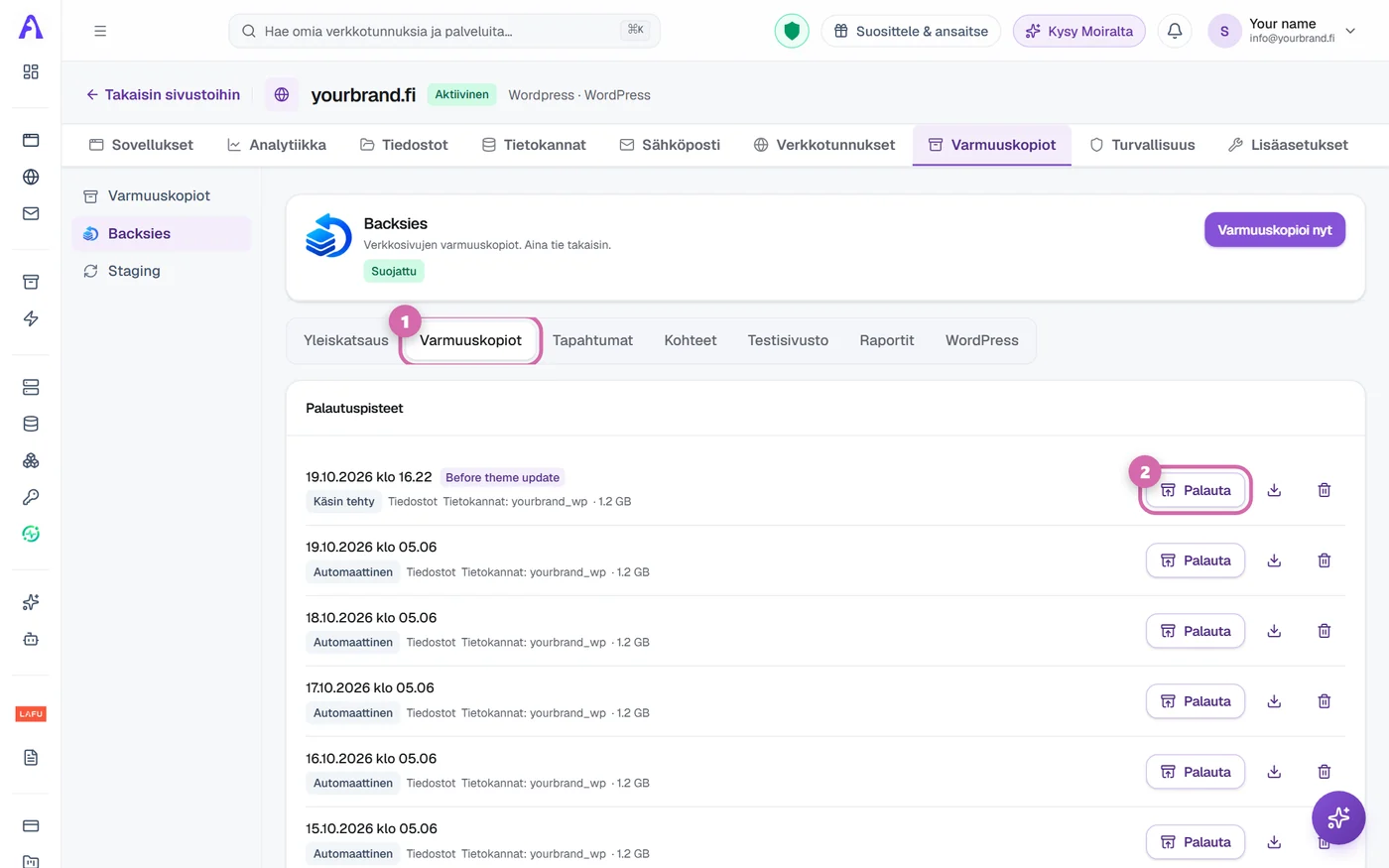Open the Sovellukset tab
Viewport: 1389px width, 868px height.
141,145
